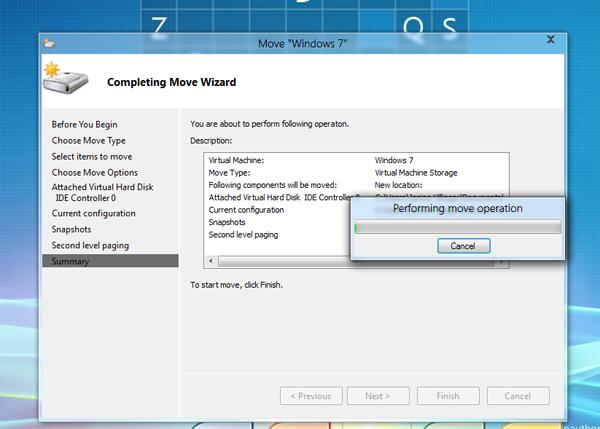Click the "New location:" label
Image resolution: width=600 pixels, height=429 pixels.
398,185
